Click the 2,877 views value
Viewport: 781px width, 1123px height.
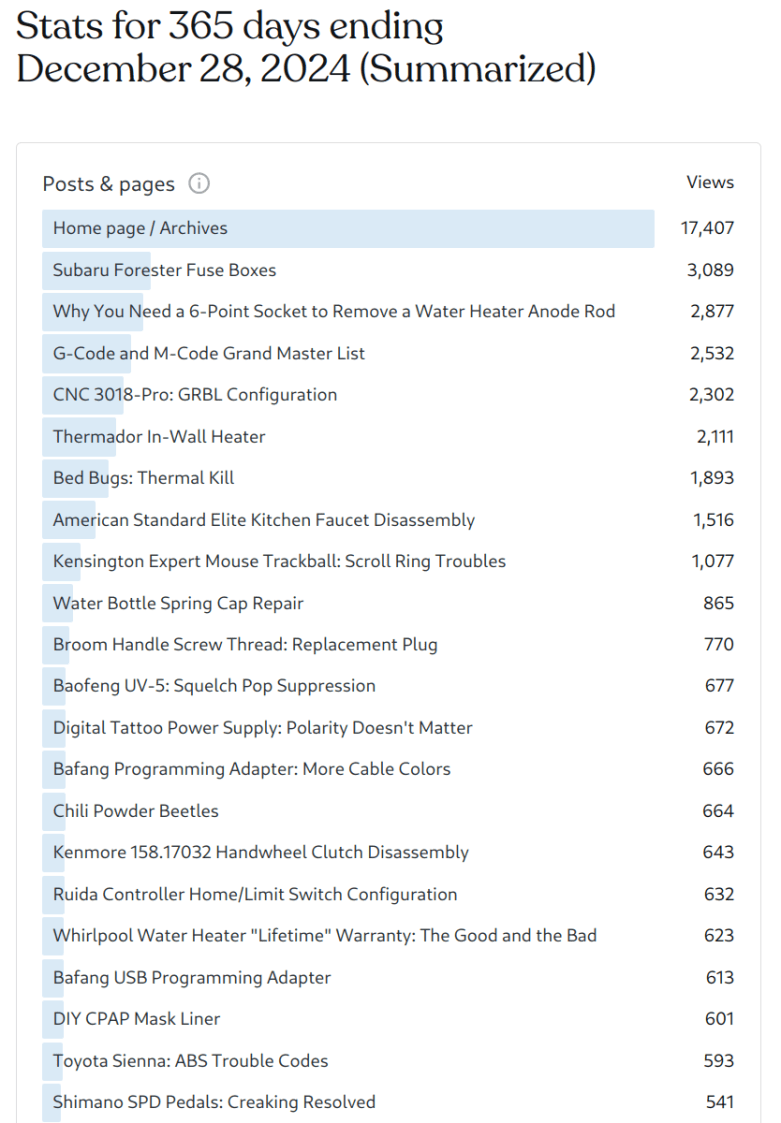point(712,312)
